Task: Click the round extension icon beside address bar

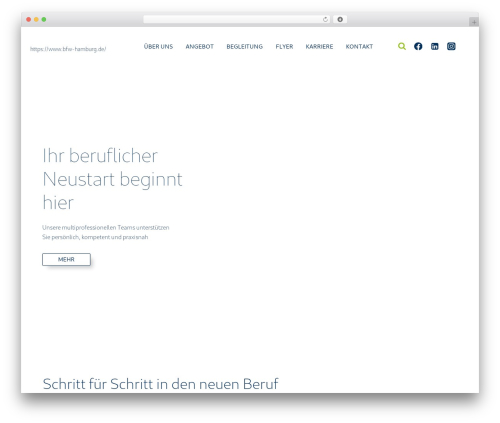Action: tap(340, 19)
